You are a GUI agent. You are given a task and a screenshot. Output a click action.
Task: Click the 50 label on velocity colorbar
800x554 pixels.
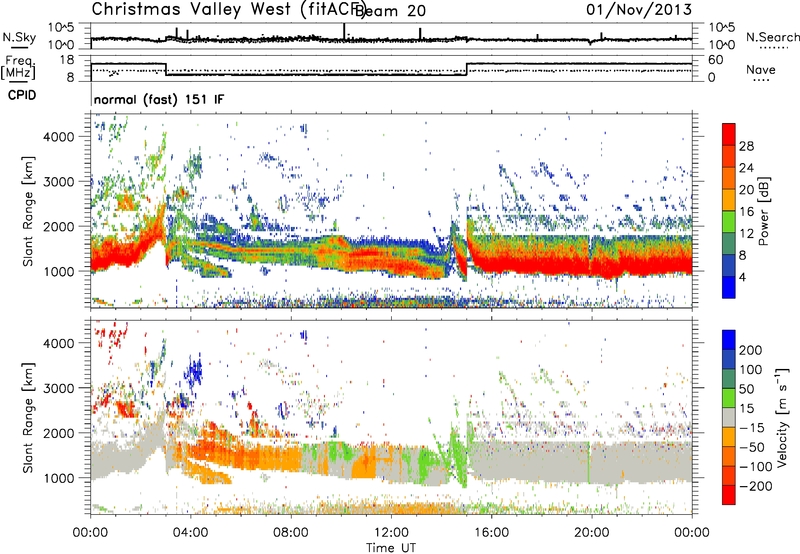pos(747,389)
